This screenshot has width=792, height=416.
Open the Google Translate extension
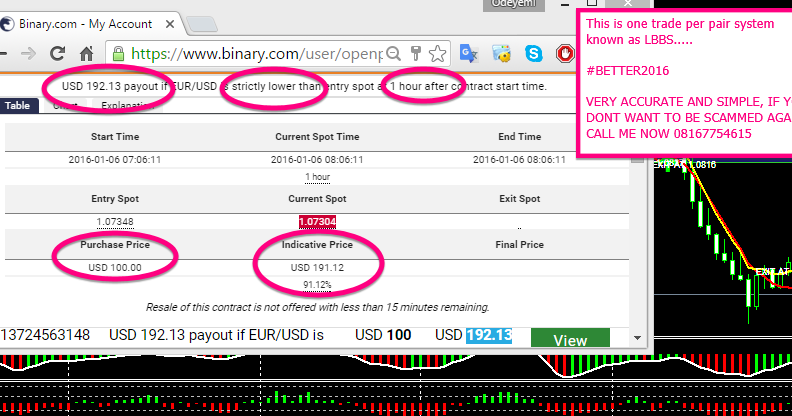tap(469, 54)
